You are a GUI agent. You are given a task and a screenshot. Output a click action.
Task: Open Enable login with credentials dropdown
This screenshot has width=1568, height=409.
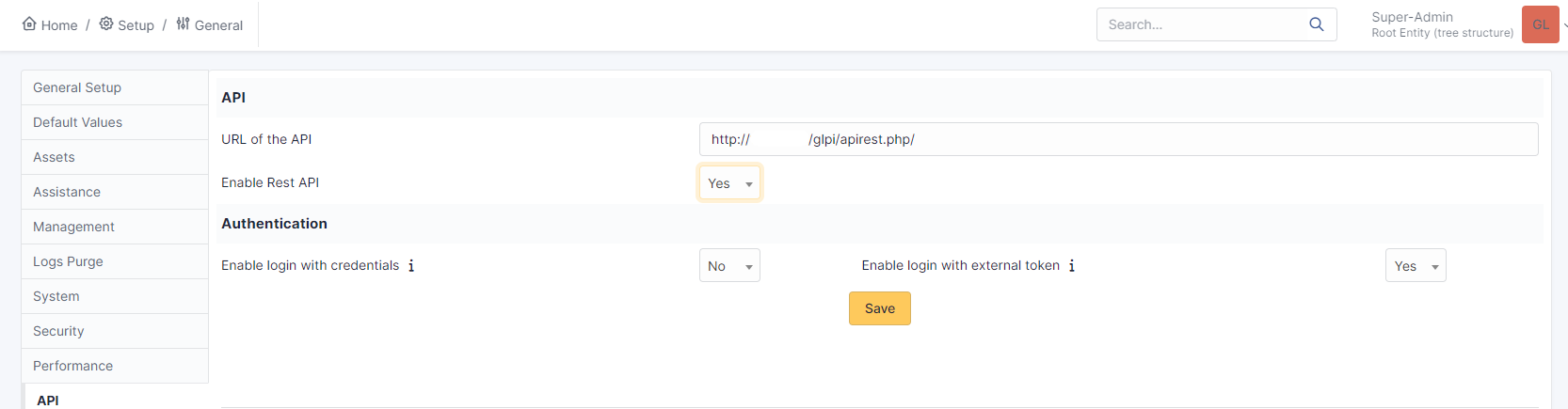[x=729, y=266]
